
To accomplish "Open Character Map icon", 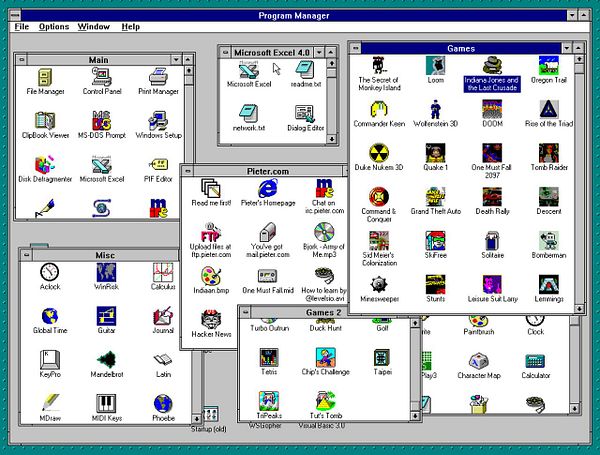I will click(x=479, y=366).
